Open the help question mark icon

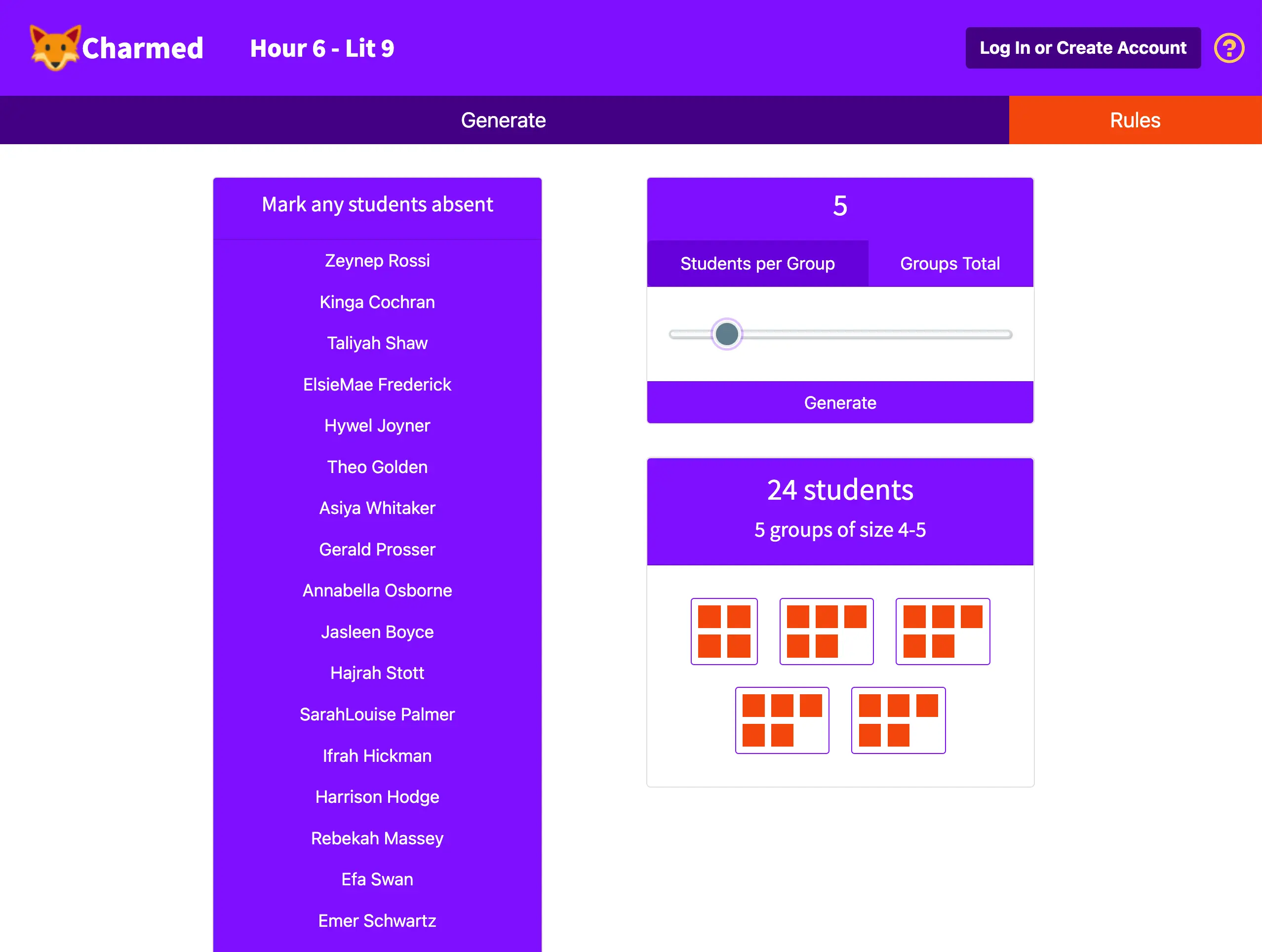pos(1228,48)
